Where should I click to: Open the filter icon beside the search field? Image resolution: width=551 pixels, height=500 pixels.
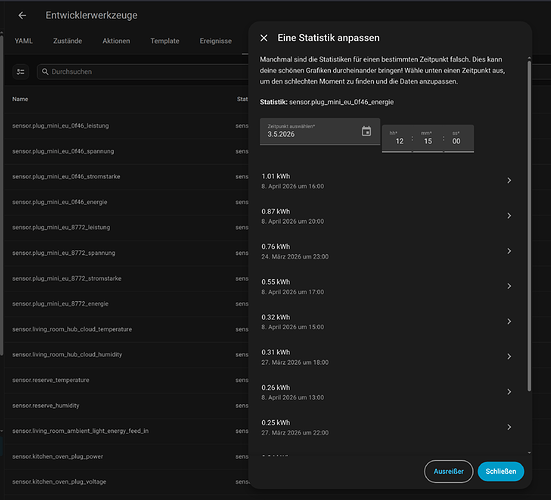(x=21, y=72)
